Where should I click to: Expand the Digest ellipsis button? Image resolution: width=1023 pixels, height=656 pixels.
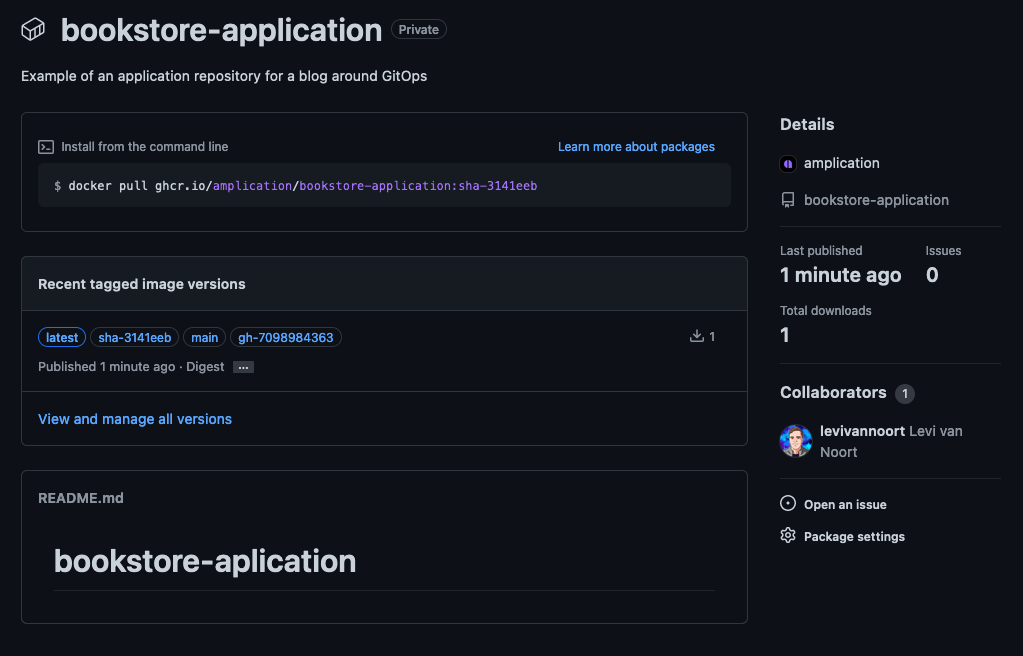pos(243,367)
